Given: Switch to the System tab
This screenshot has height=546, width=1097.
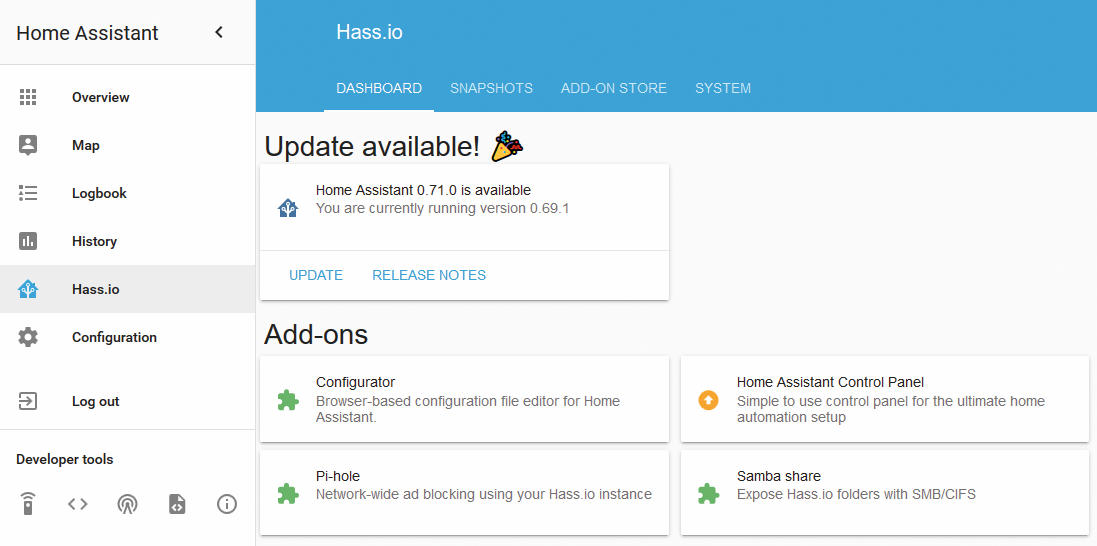Looking at the screenshot, I should pyautogui.click(x=723, y=89).
